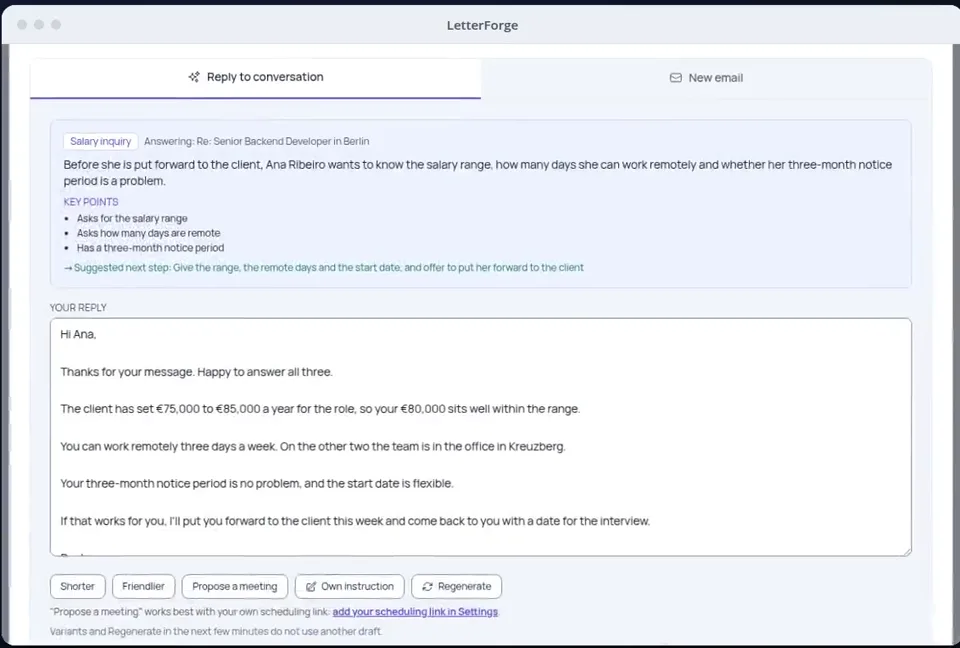Image resolution: width=960 pixels, height=648 pixels.
Task: Click the Answering: Re: Senior Backend Developer in Berlin line
Action: (x=257, y=141)
